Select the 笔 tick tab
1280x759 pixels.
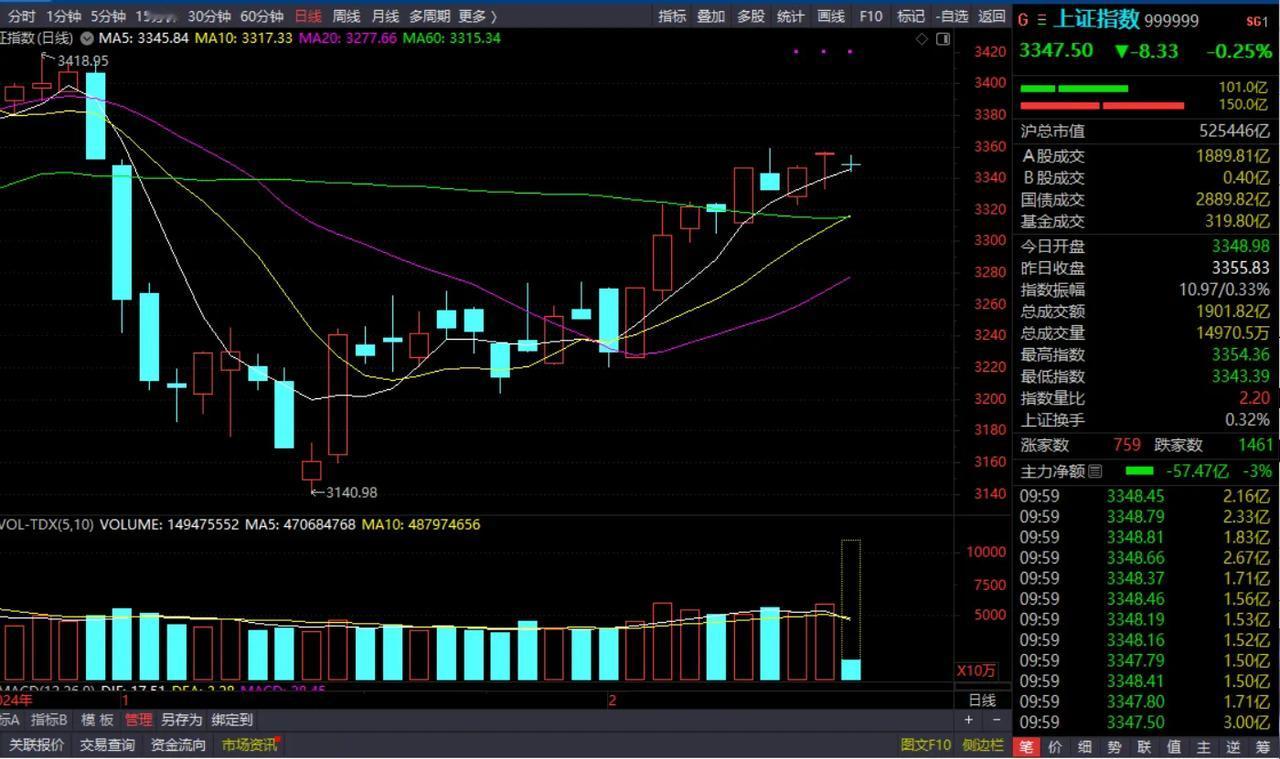1026,747
